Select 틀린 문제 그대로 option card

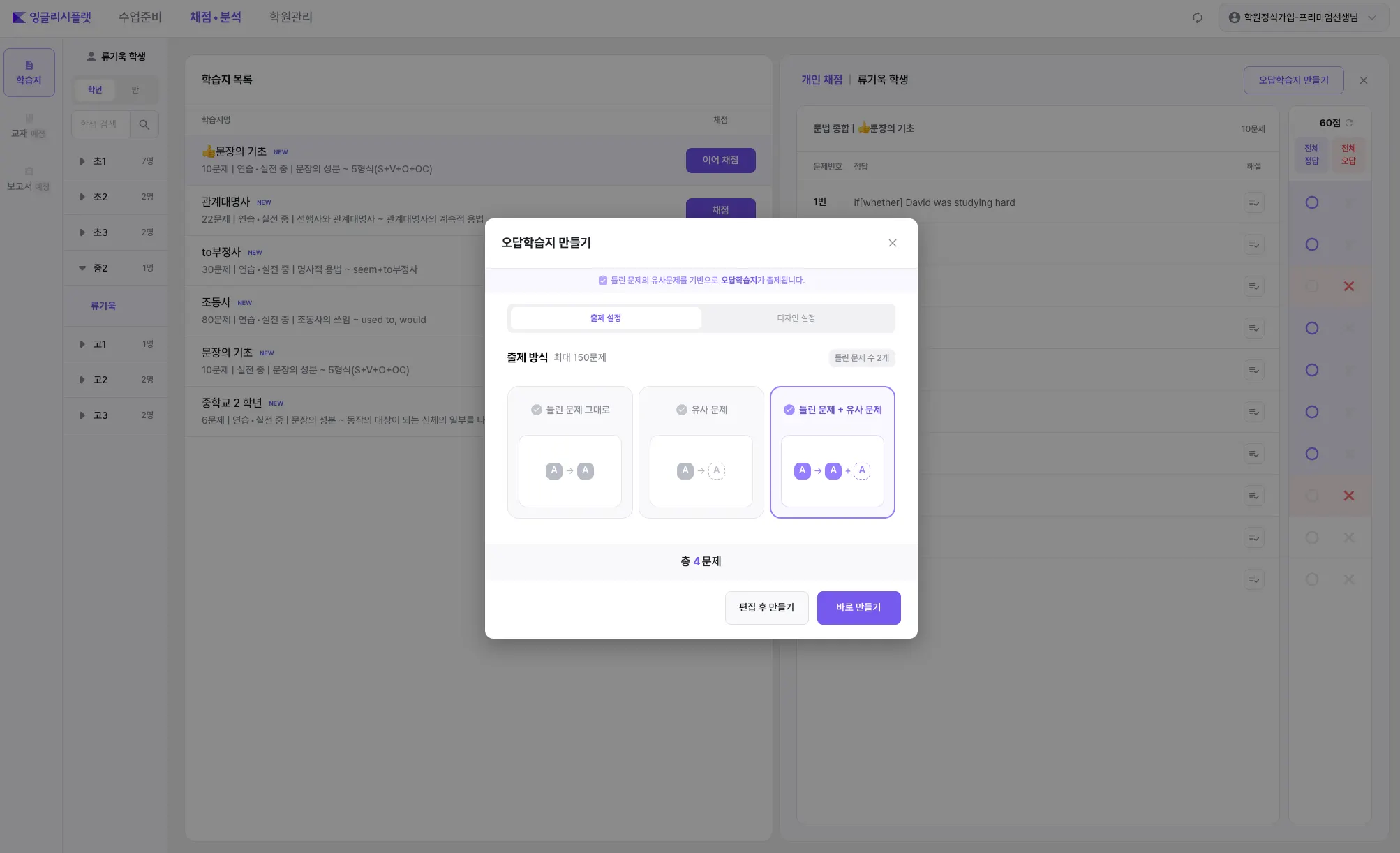pyautogui.click(x=569, y=452)
